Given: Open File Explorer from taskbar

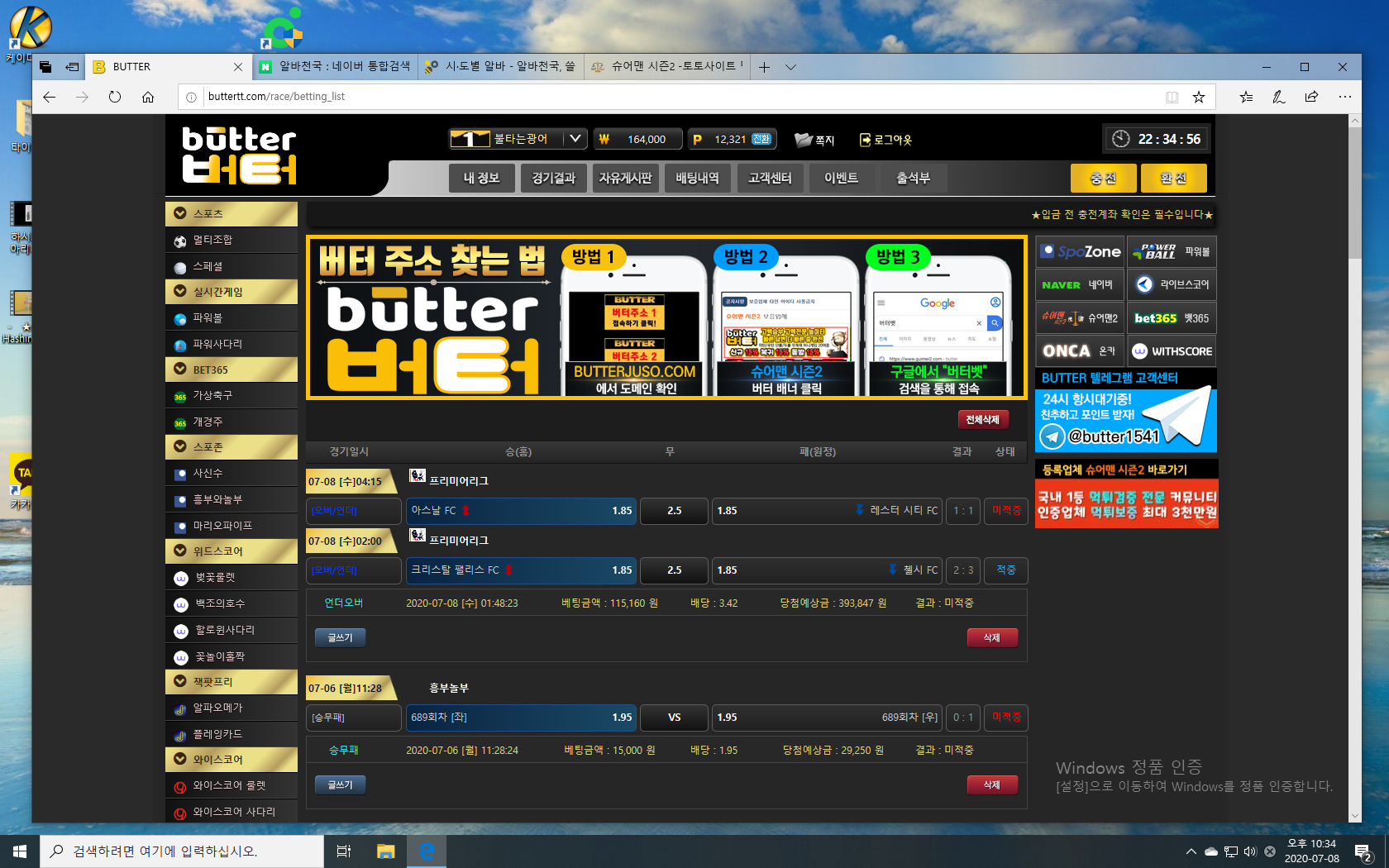Looking at the screenshot, I should [385, 851].
